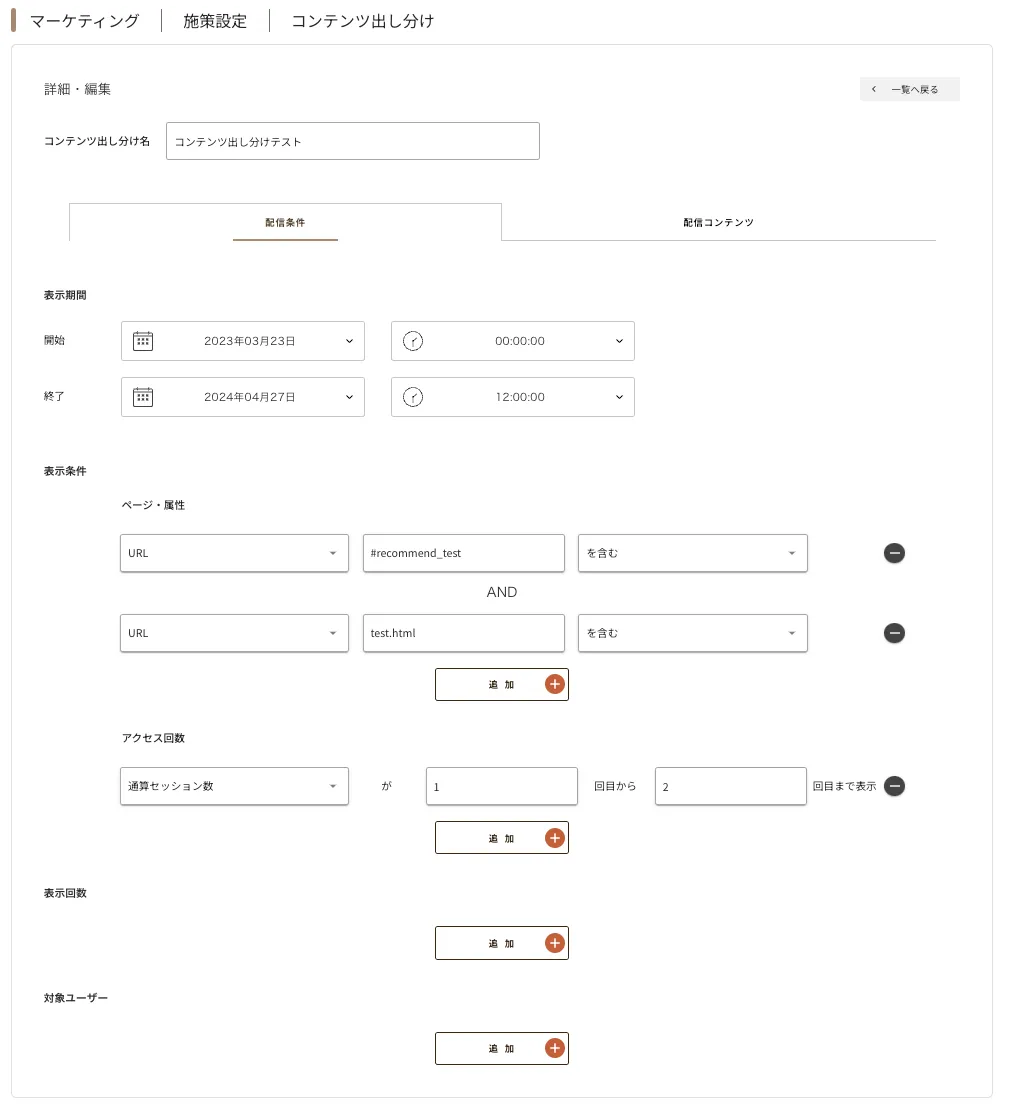Image resolution: width=1009 pixels, height=1110 pixels.
Task: Click plus icon in 対象ユーザー section
Action: click(x=554, y=1048)
